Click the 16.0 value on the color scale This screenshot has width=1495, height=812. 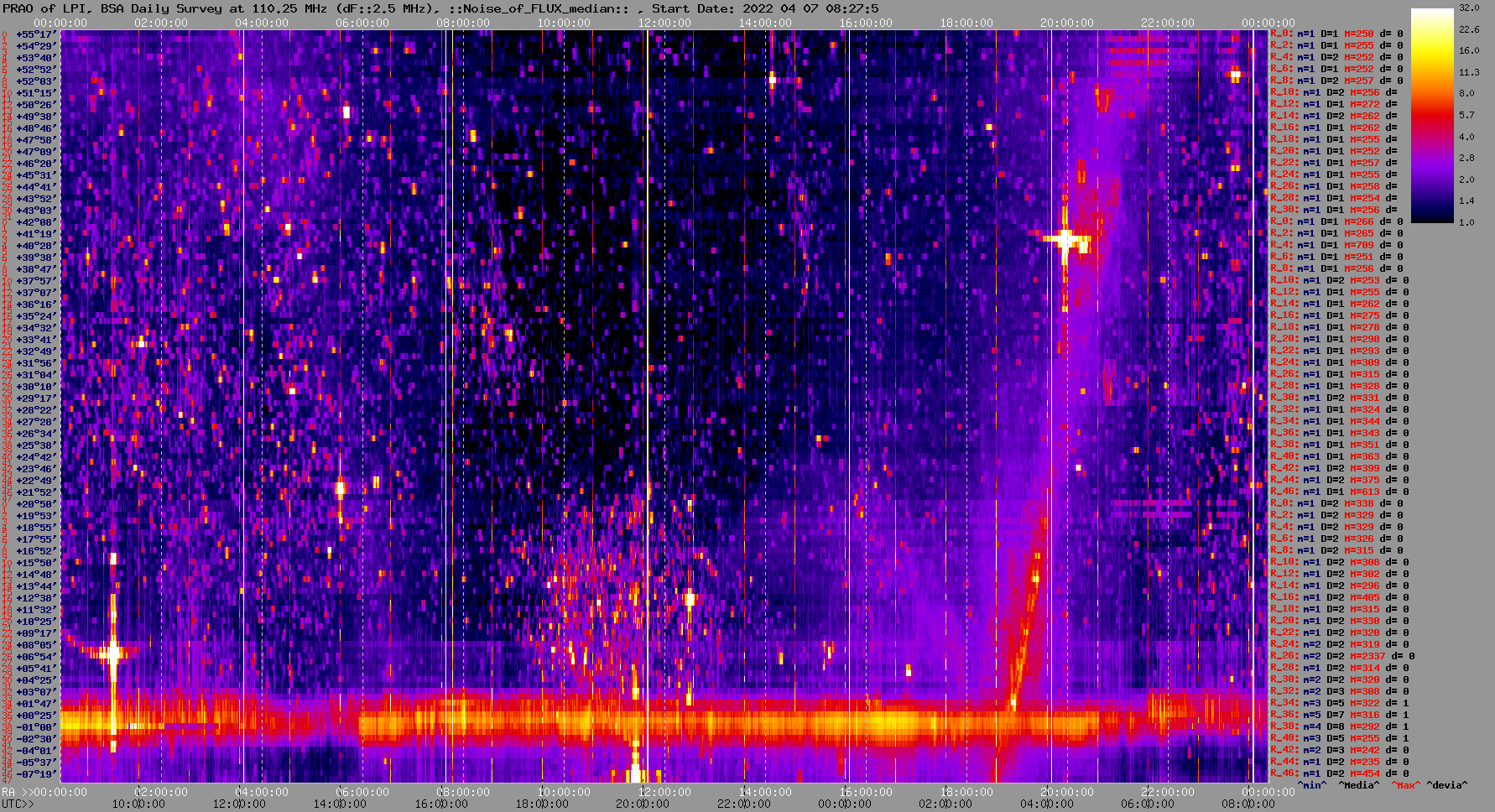1469,50
